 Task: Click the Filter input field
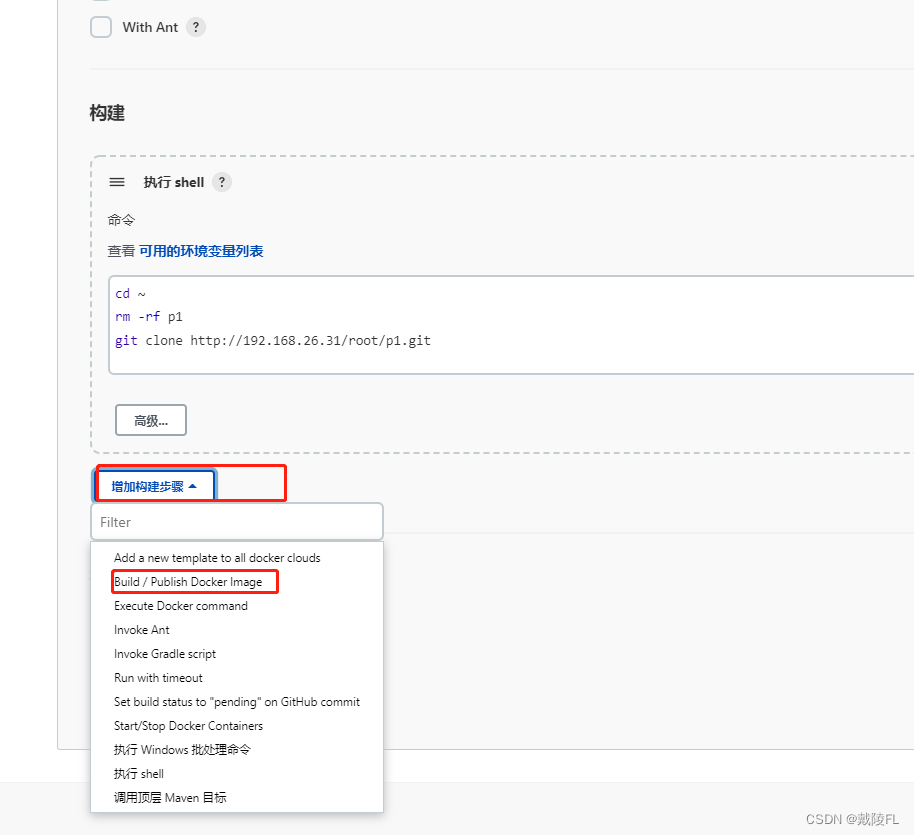(x=237, y=521)
